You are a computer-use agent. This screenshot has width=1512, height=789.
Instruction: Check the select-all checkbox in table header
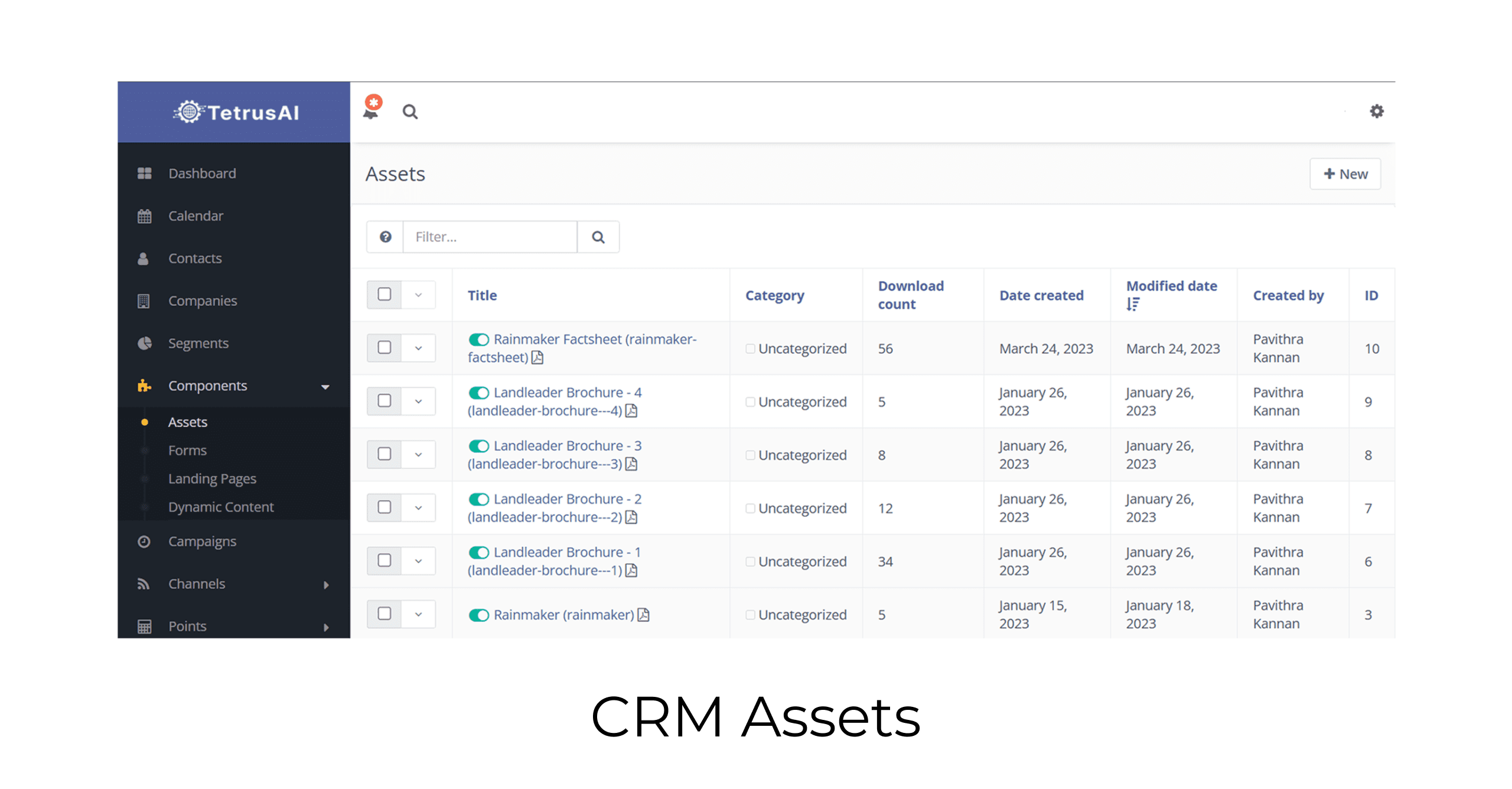tap(384, 294)
